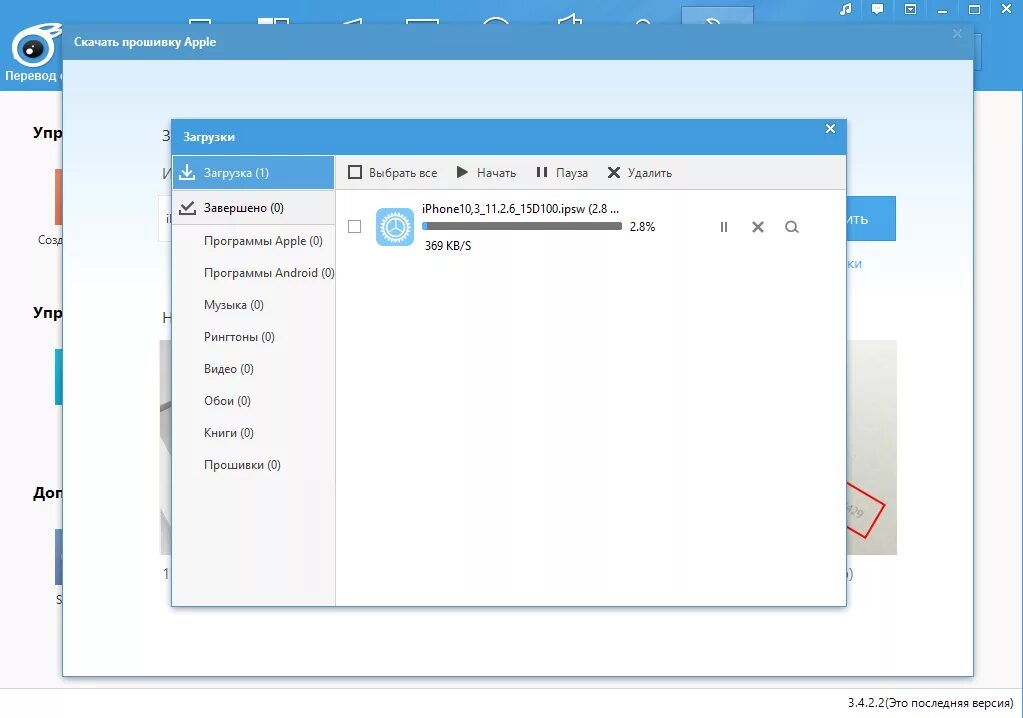Click the 2.8% progress value
The height and width of the screenshot is (718, 1023).
pyautogui.click(x=642, y=227)
